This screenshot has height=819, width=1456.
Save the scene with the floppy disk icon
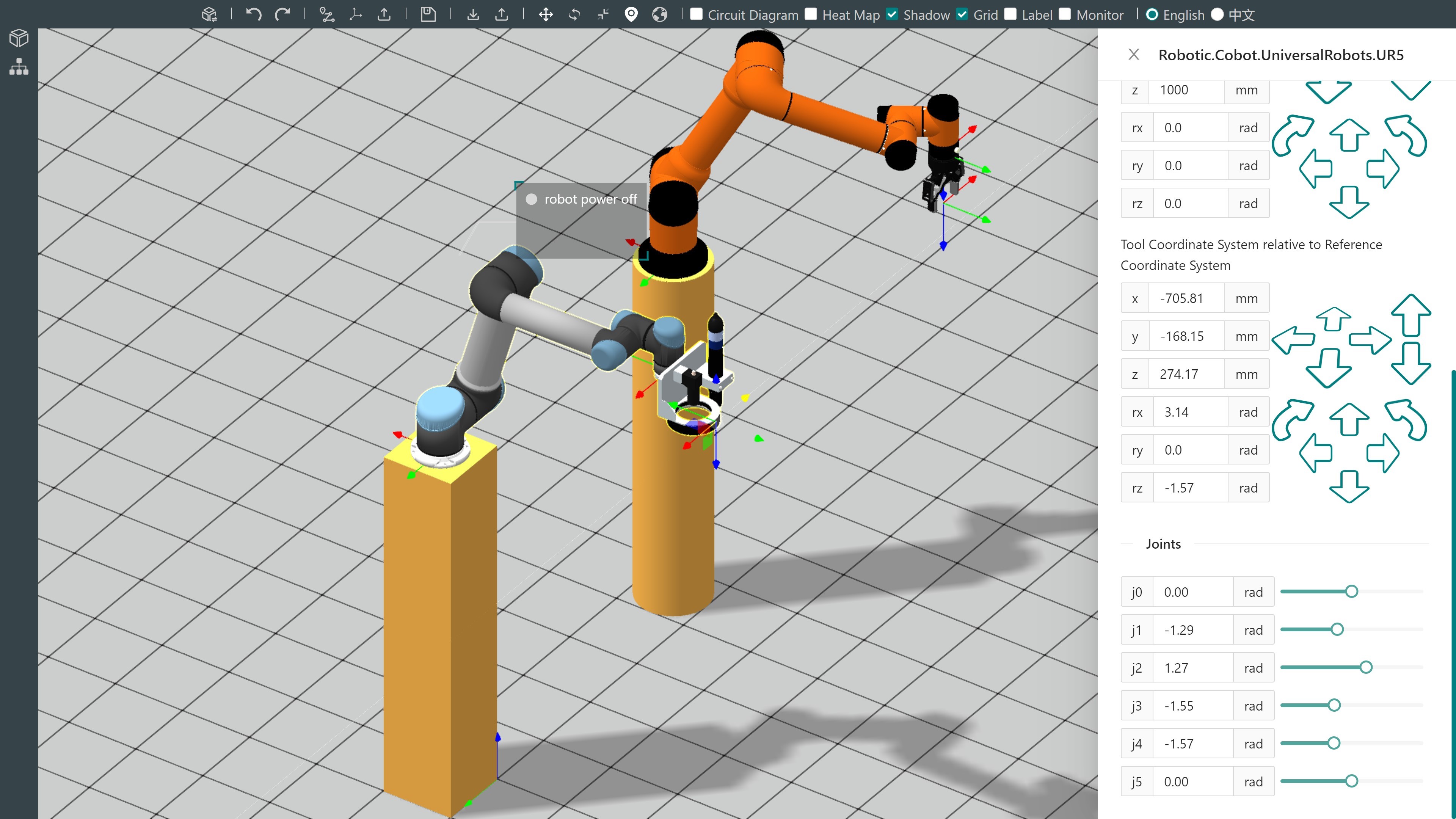(428, 14)
